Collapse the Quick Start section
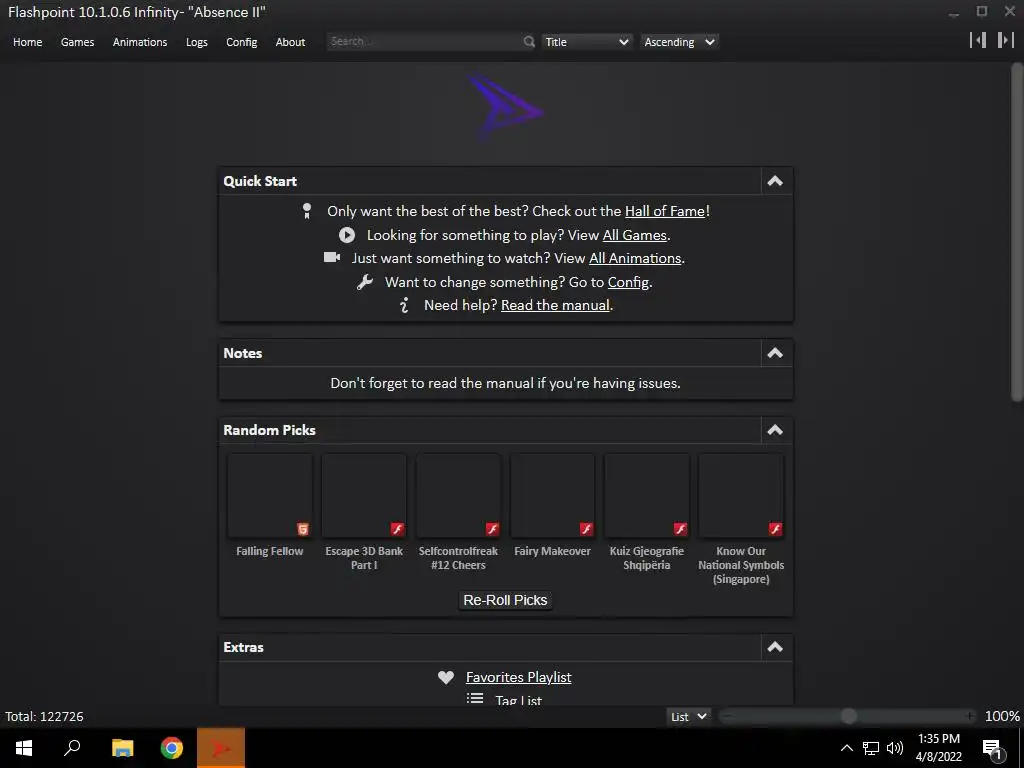This screenshot has height=768, width=1024. pyautogui.click(x=775, y=181)
